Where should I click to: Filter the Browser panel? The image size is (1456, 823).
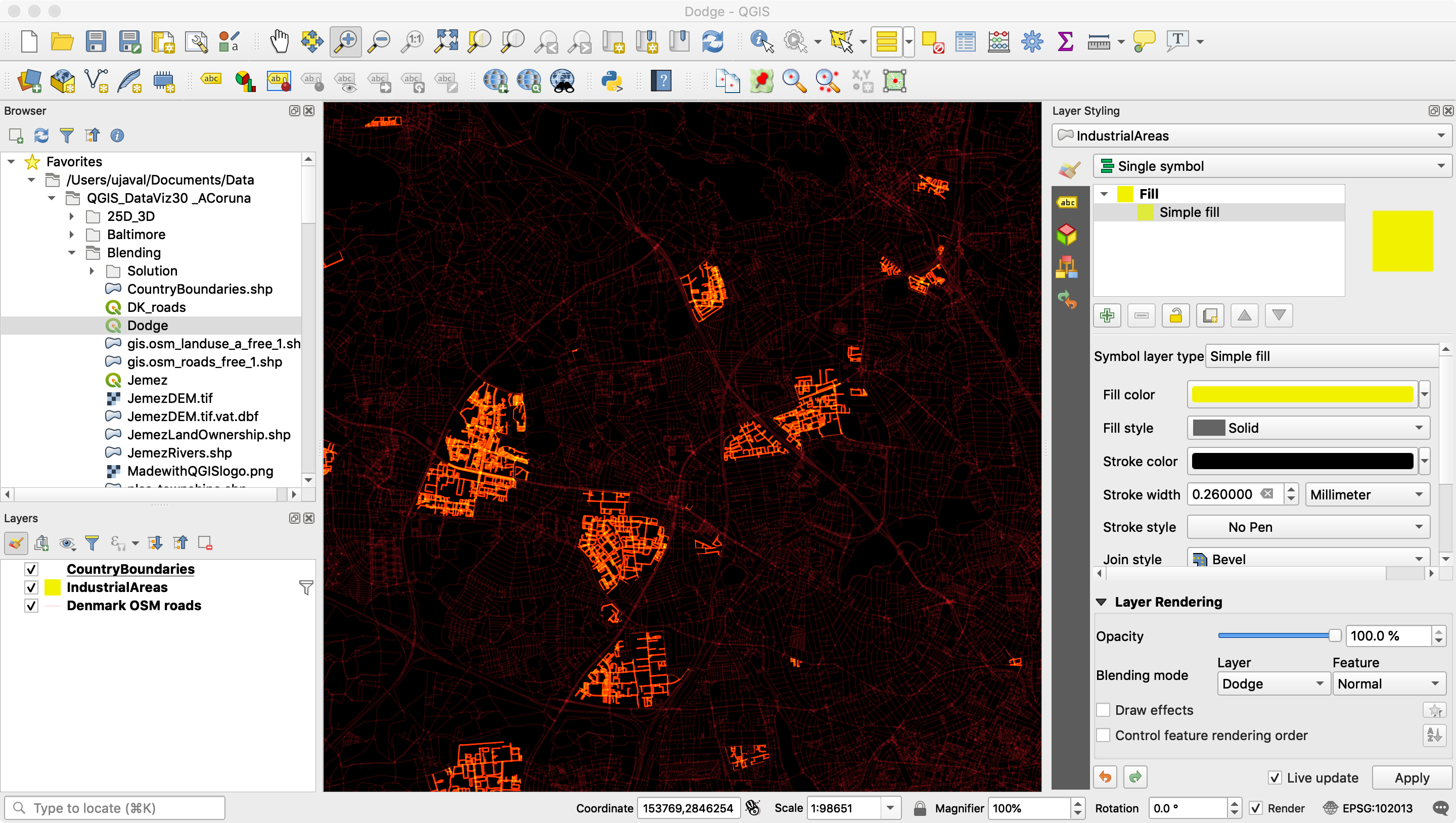(67, 135)
